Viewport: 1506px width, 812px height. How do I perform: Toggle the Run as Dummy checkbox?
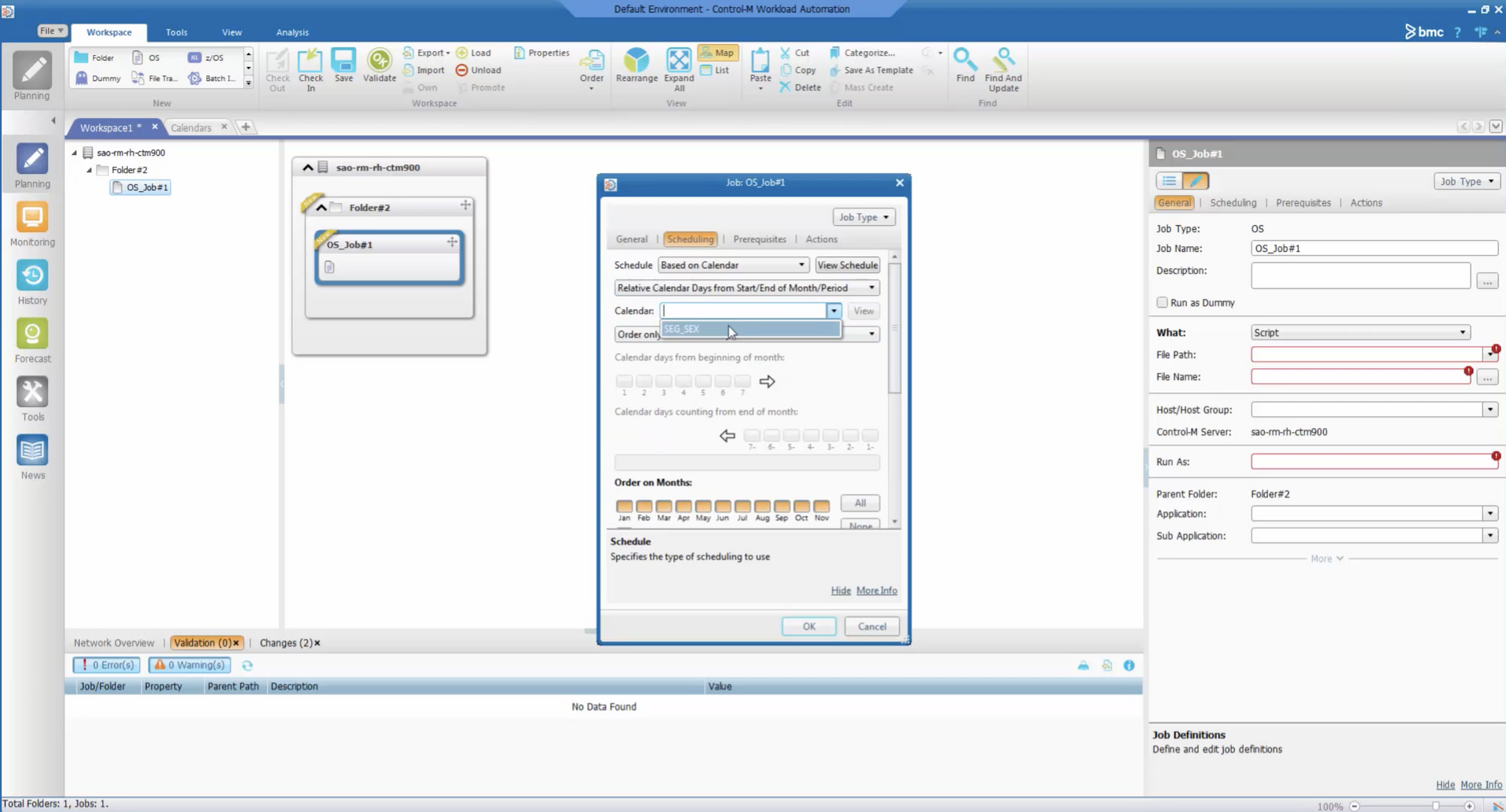(x=1162, y=303)
